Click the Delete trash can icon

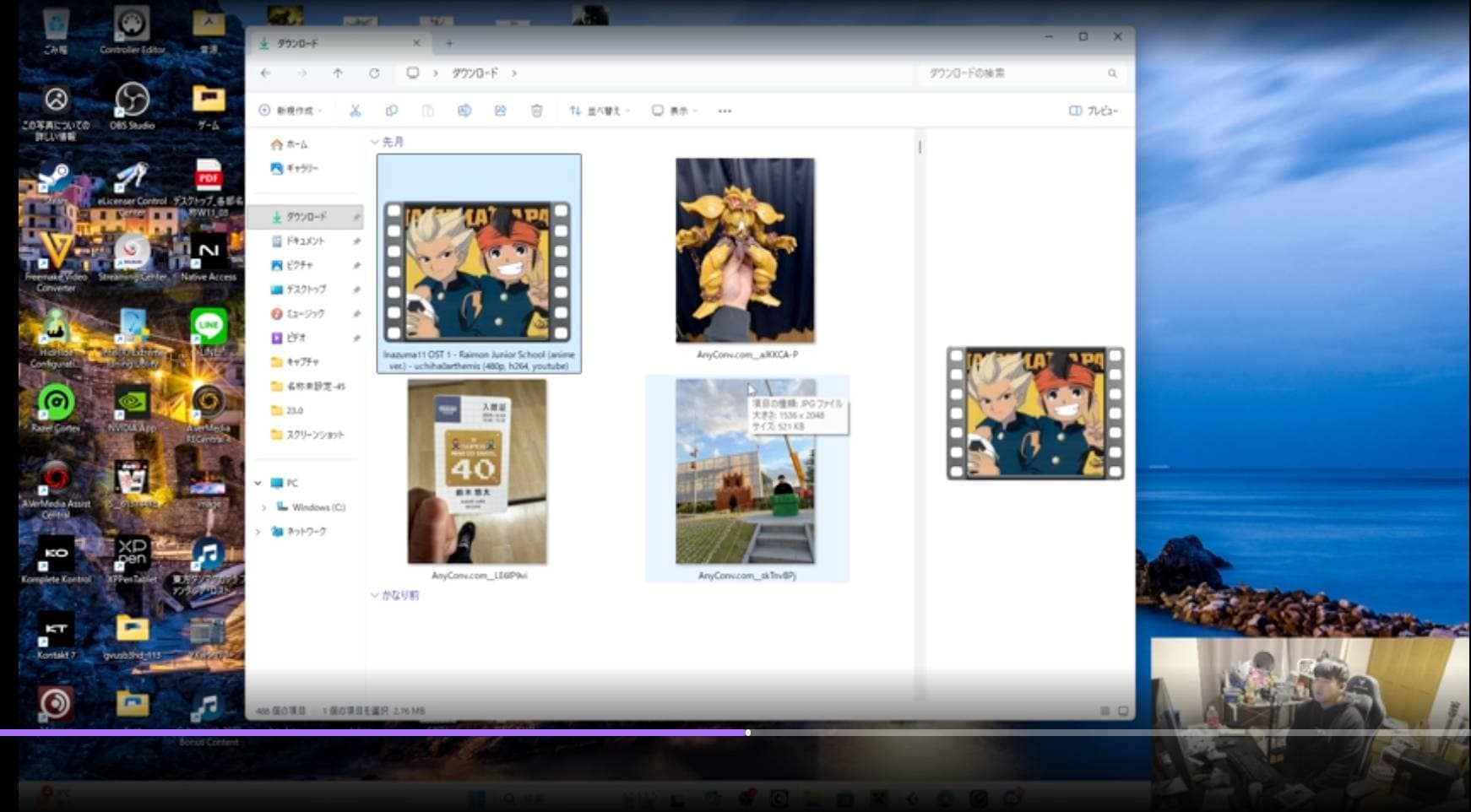tap(536, 111)
